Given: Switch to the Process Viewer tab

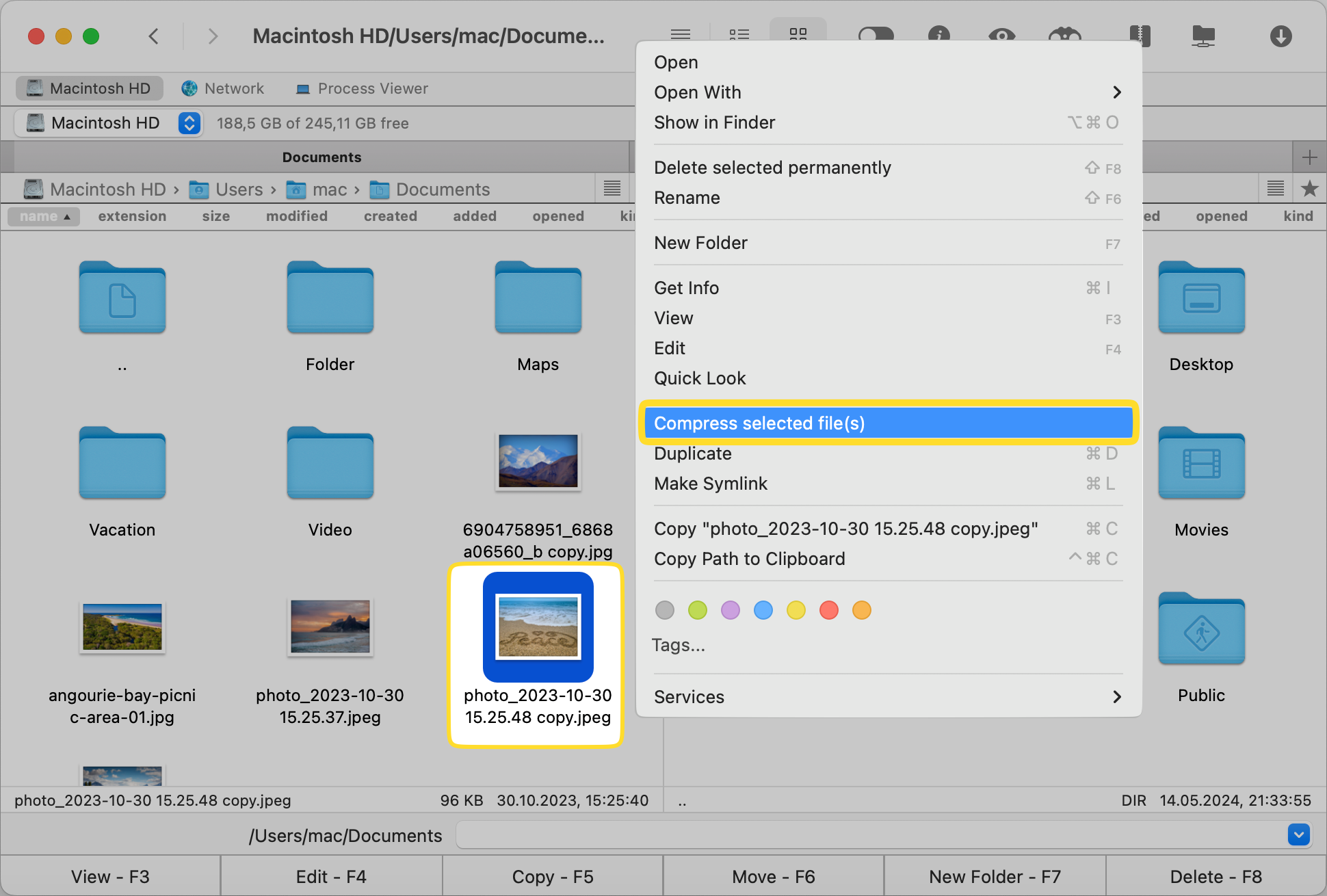Looking at the screenshot, I should pos(361,88).
